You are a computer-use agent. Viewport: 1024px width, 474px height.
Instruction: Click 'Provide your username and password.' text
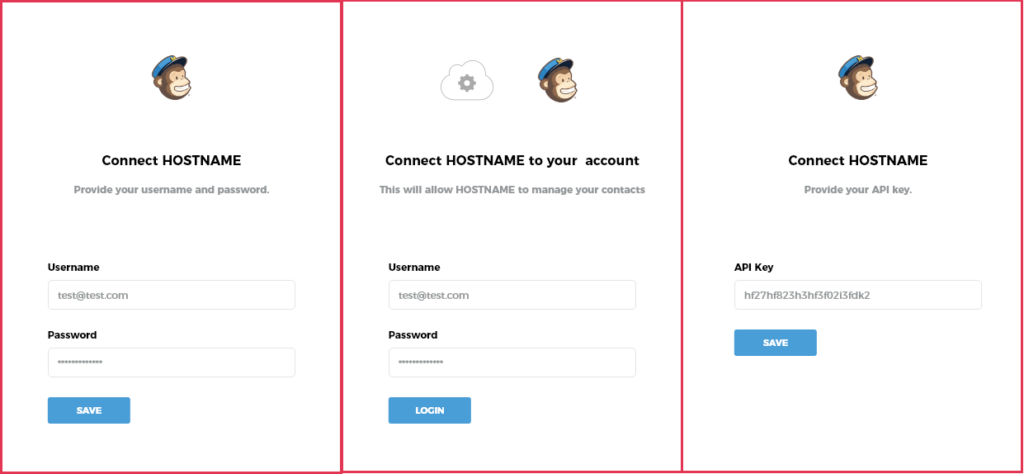click(x=171, y=190)
